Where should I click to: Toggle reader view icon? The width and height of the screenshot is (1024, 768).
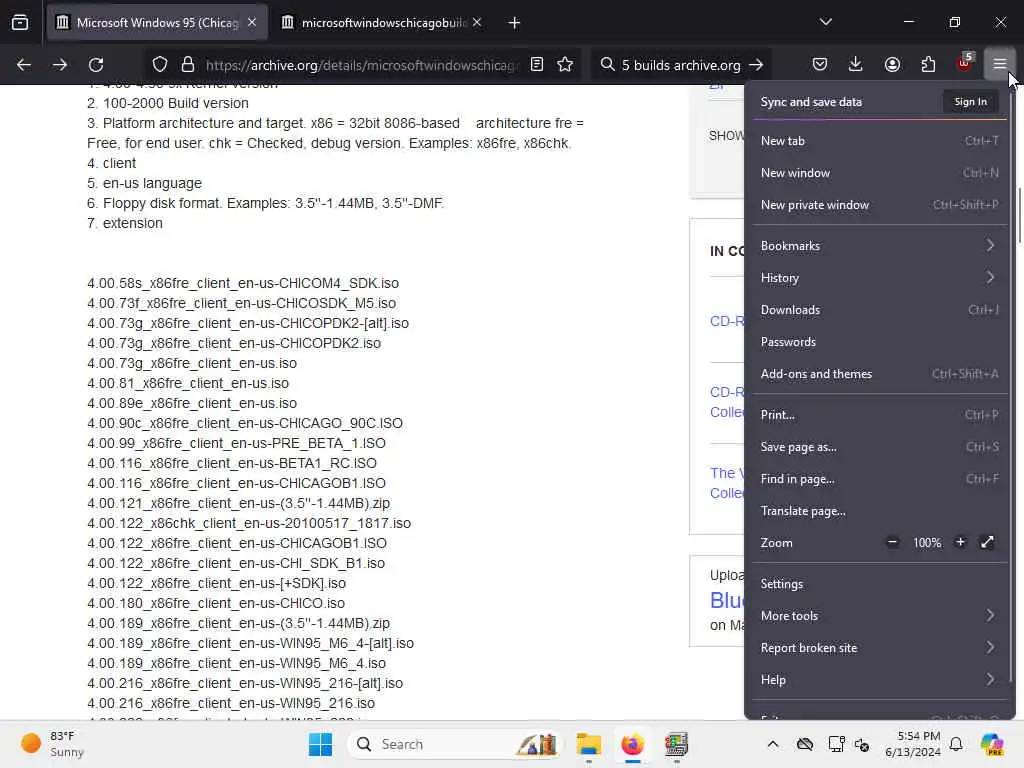coord(537,64)
